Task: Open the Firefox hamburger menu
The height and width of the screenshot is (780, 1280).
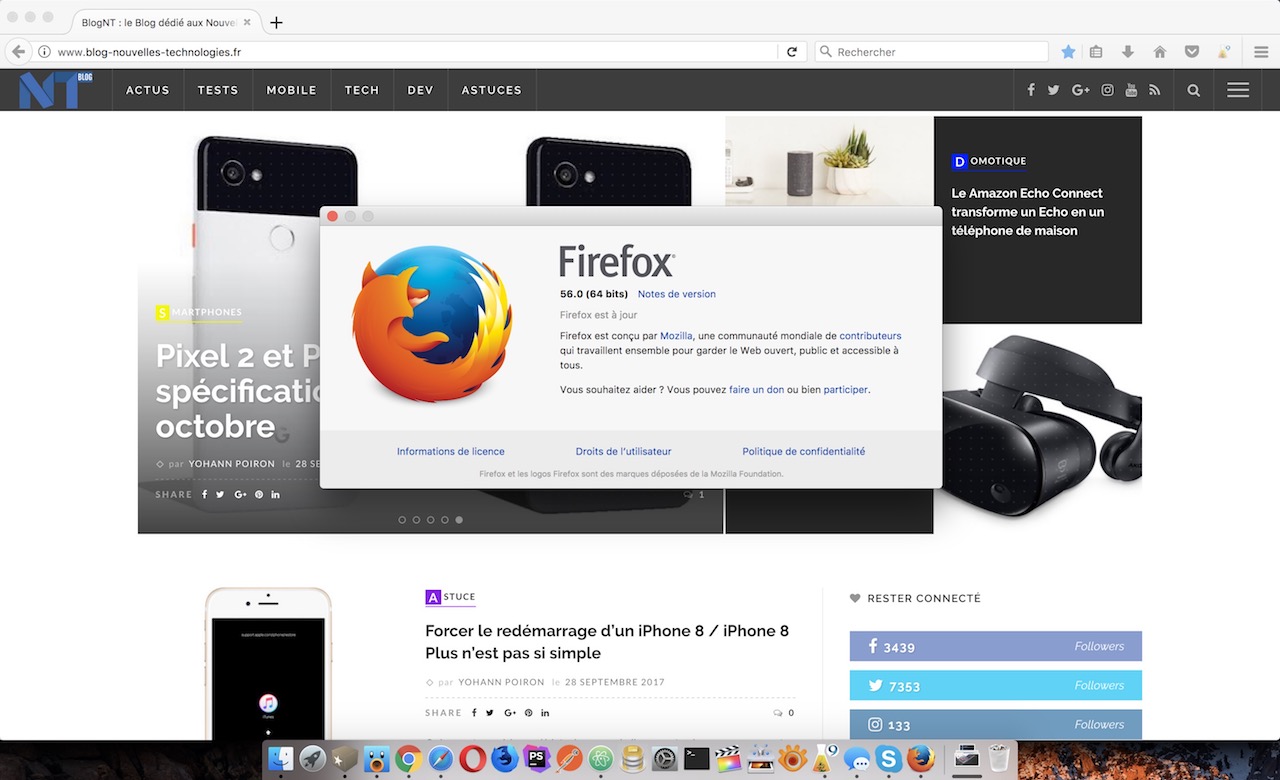Action: click(x=1261, y=52)
